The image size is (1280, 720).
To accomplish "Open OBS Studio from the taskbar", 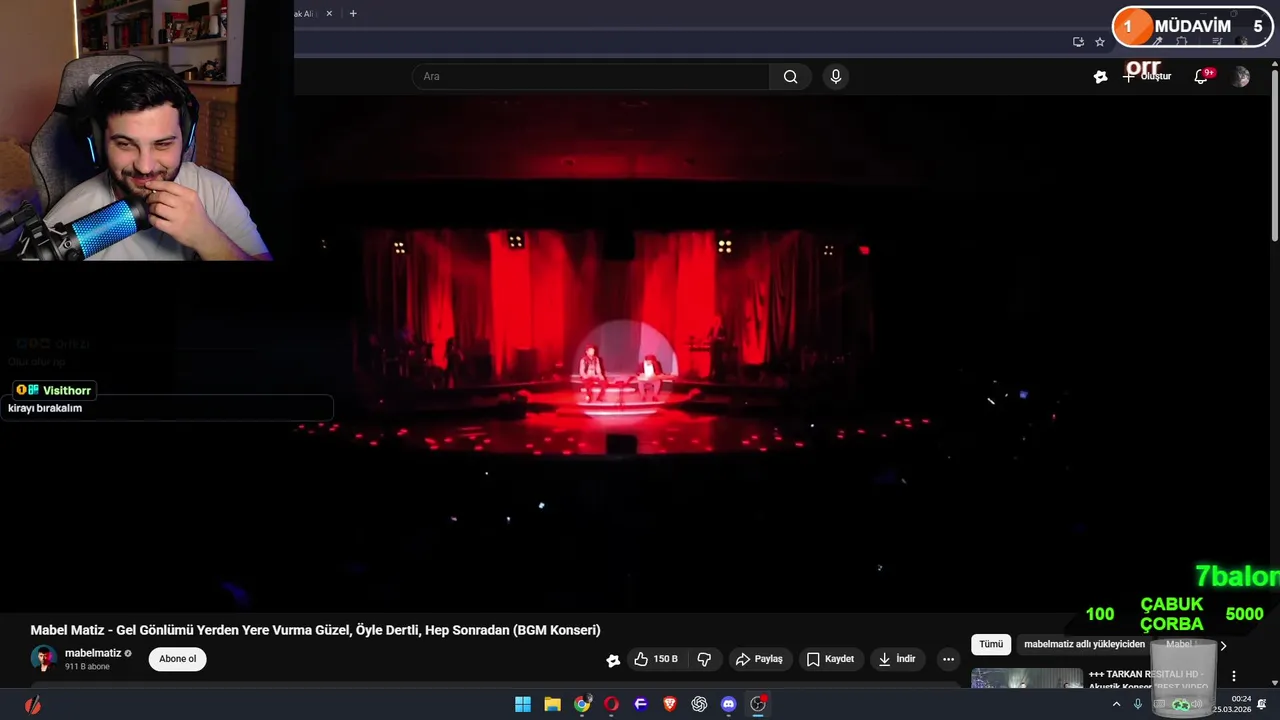I will pyautogui.click(x=758, y=704).
